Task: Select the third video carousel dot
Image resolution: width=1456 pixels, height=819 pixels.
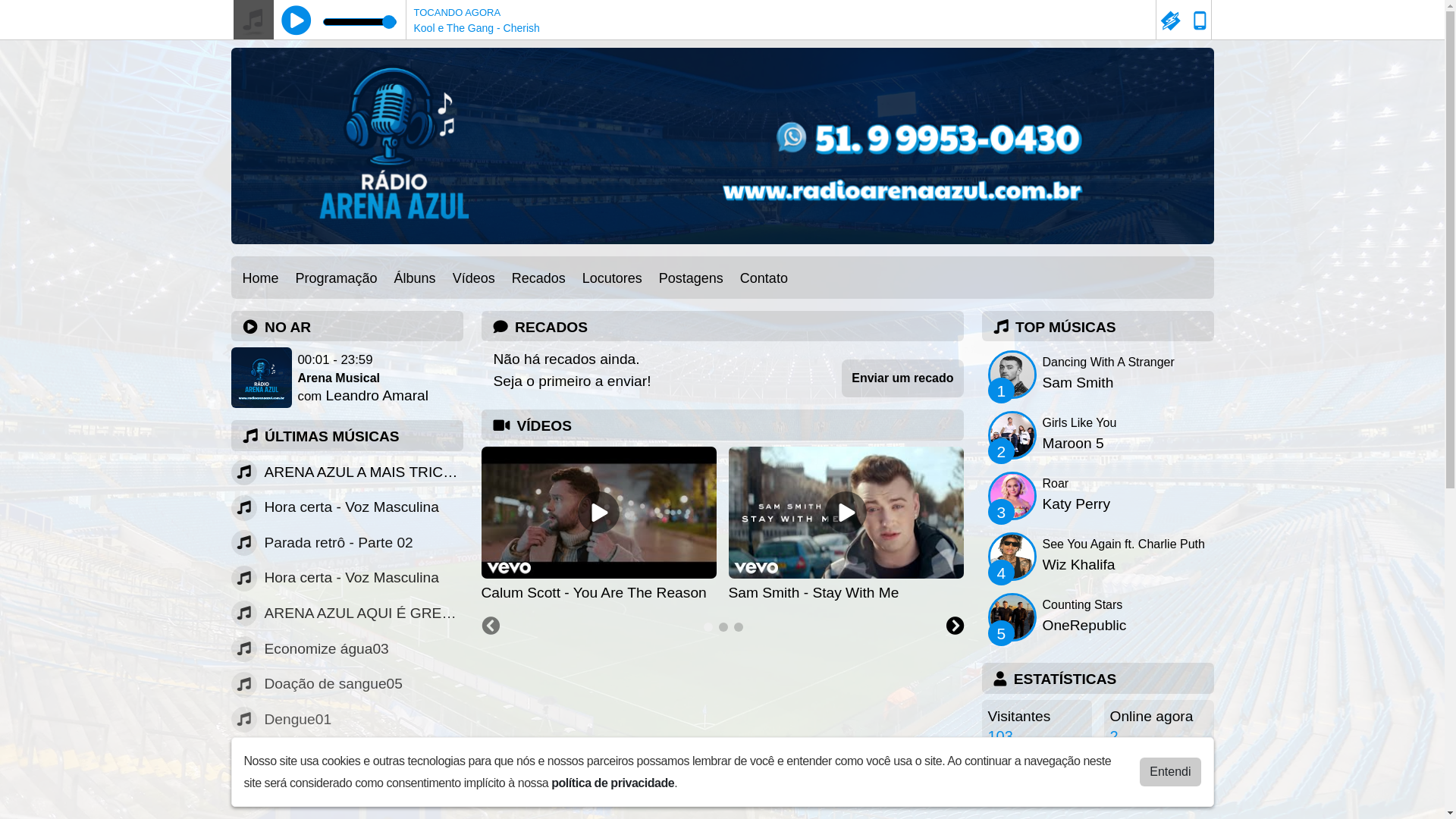Action: (x=739, y=627)
